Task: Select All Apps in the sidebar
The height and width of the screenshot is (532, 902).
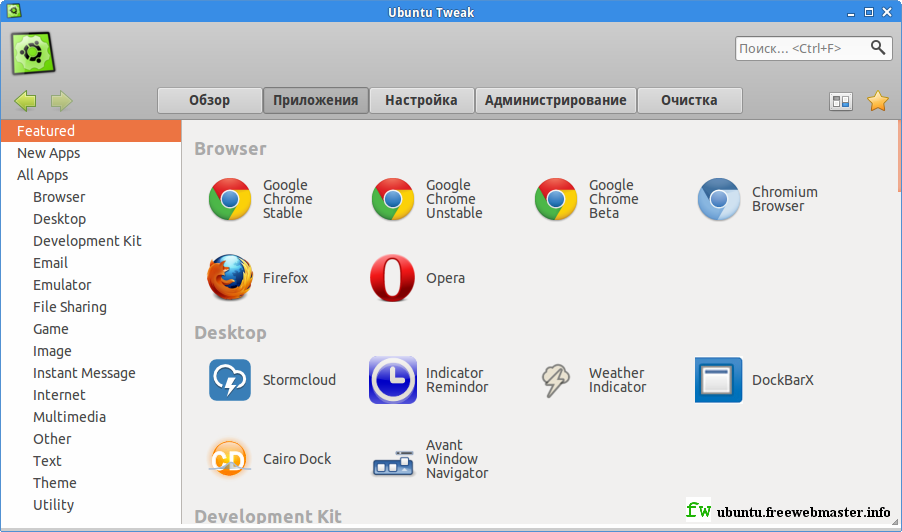Action: pyautogui.click(x=91, y=175)
